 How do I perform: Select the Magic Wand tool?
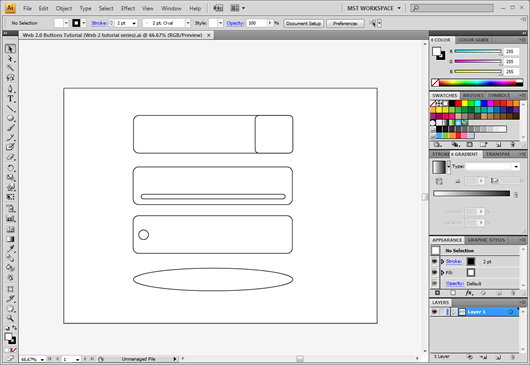(x=10, y=68)
